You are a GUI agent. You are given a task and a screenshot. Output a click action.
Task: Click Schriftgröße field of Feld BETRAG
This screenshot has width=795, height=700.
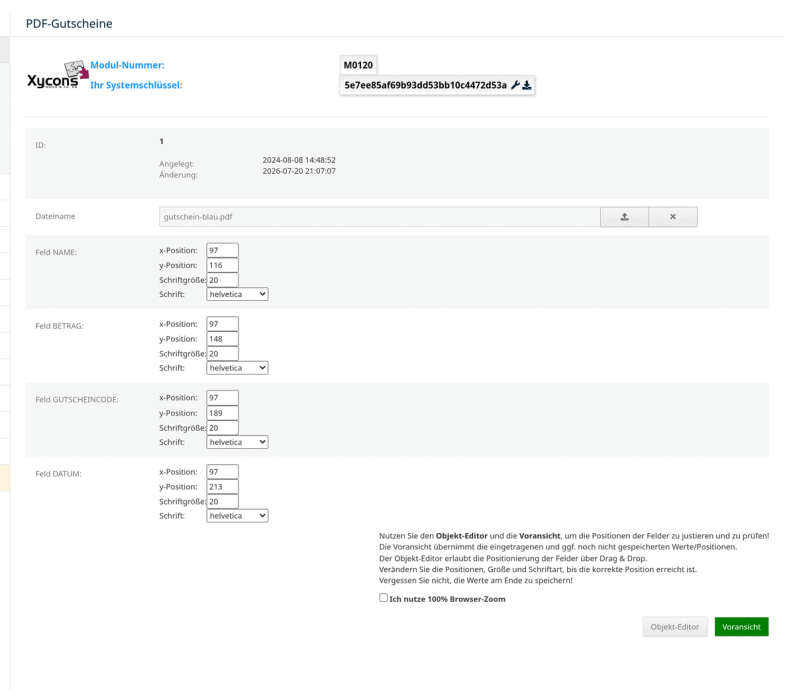pyautogui.click(x=222, y=354)
